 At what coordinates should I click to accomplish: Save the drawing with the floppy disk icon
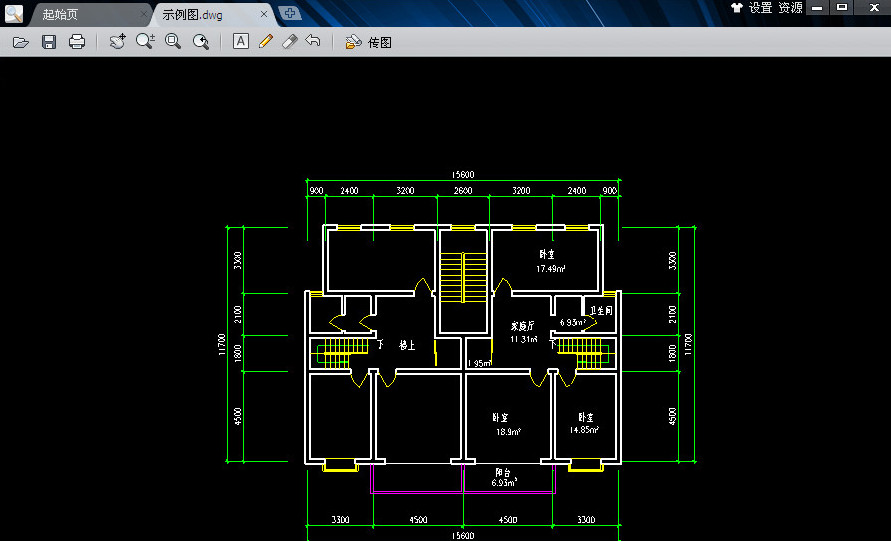pos(48,42)
